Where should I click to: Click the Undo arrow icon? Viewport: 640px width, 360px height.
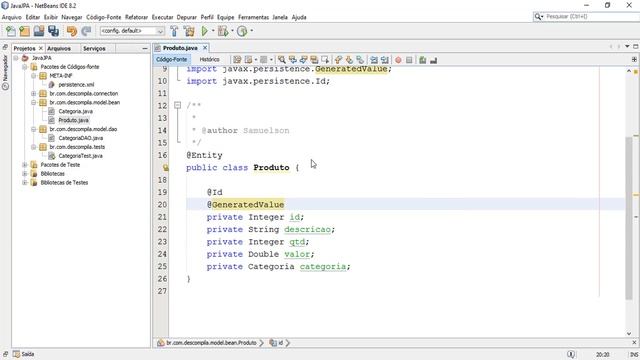[x=72, y=31]
